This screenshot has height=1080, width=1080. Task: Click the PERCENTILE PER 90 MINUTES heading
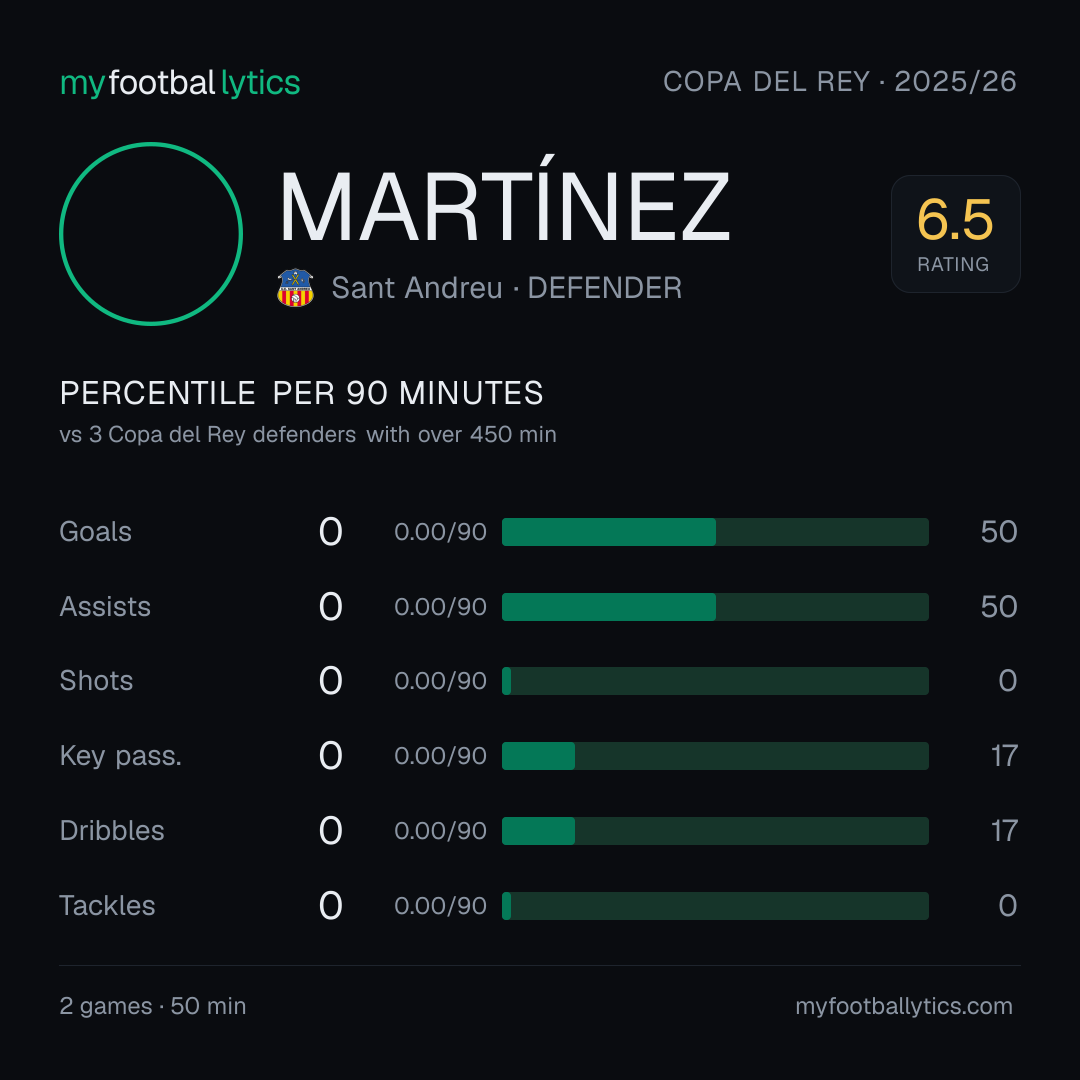(x=301, y=393)
